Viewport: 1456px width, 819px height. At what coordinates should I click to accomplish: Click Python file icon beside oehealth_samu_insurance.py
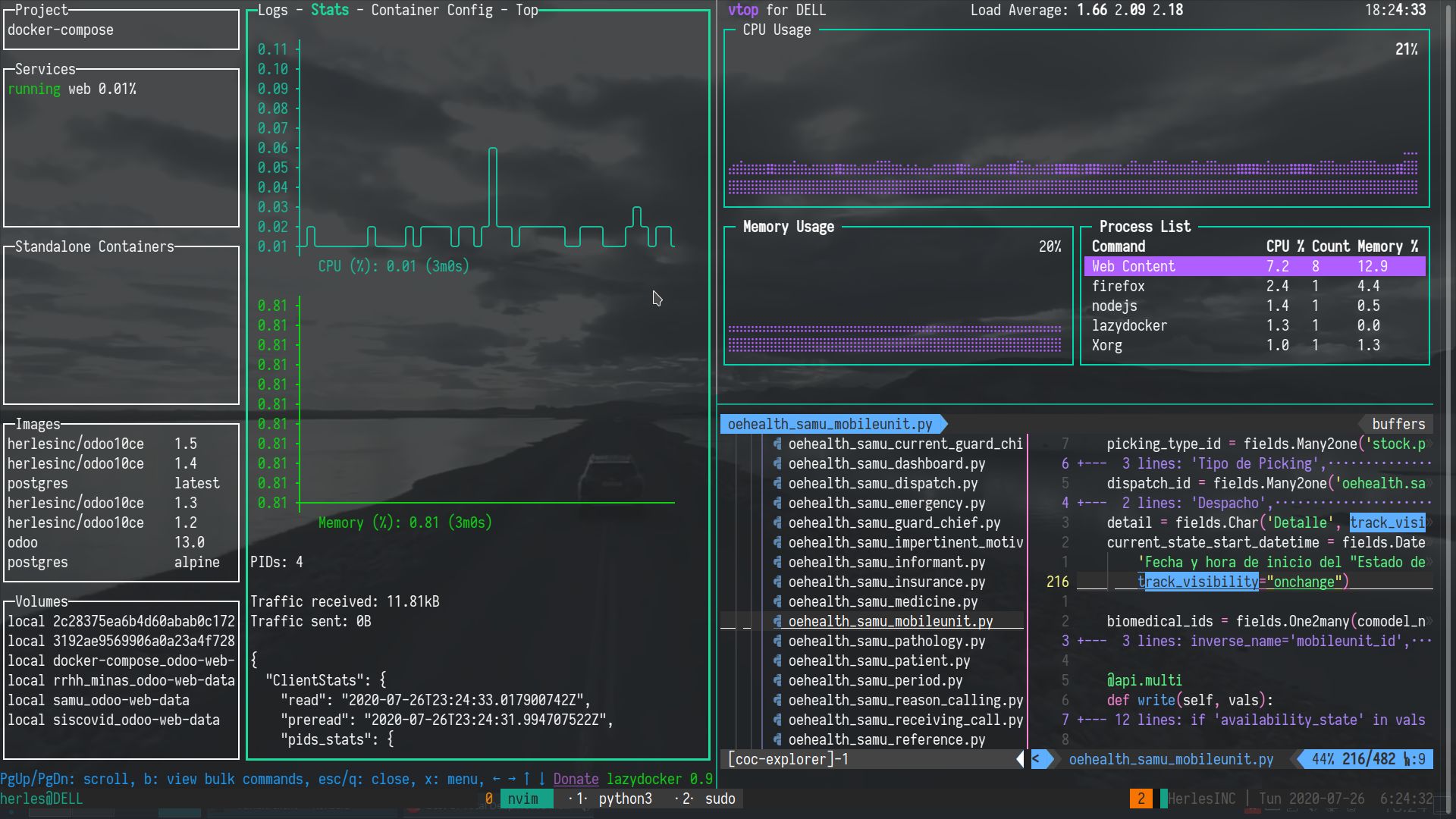[777, 582]
